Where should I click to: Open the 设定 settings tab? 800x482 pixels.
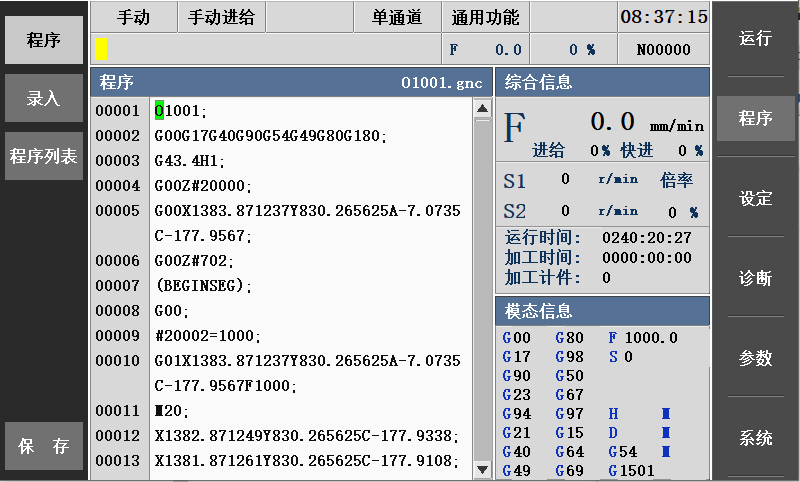click(756, 198)
